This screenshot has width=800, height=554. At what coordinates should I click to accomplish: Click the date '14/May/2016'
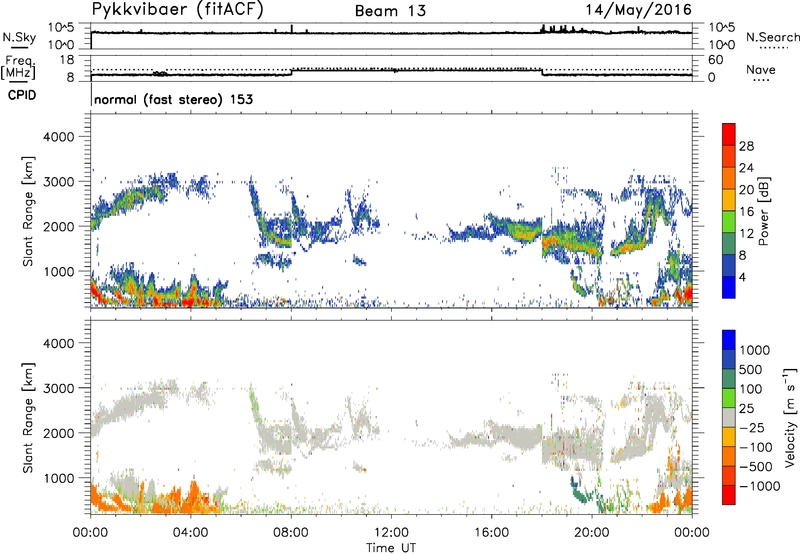click(638, 10)
